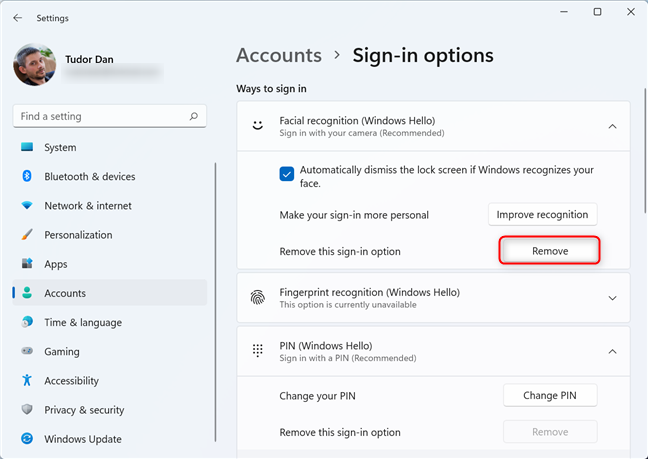Click the facial recognition smiley icon
Image resolution: width=648 pixels, height=459 pixels.
coord(258,125)
